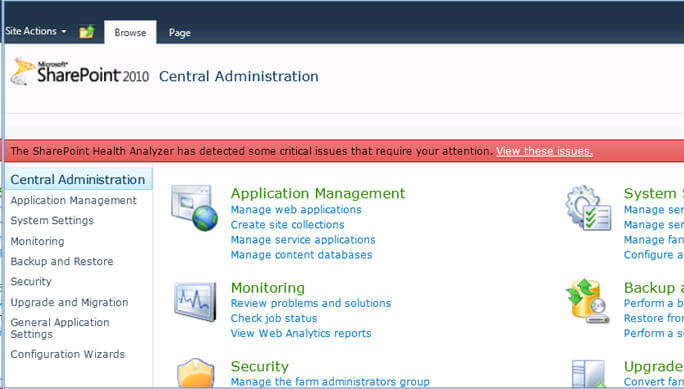Open Configuration Wizards in the sidebar
Viewport: 684px width, 389px height.
68,354
